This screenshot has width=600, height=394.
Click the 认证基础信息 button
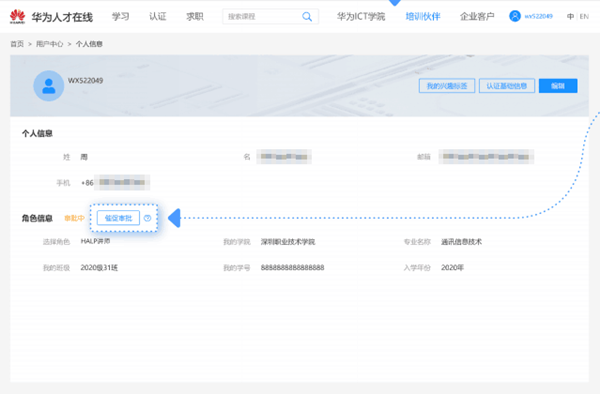[x=507, y=86]
